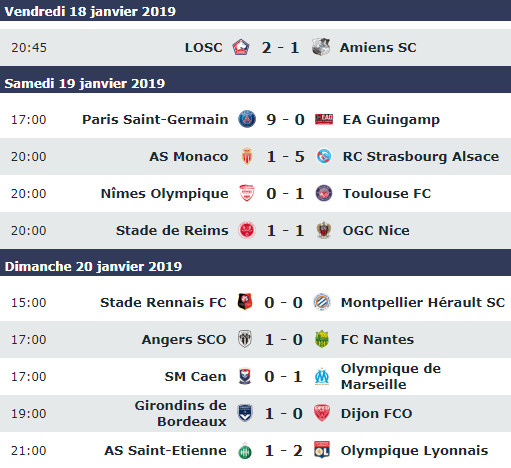Open the 1 - 5 Monaco match score

[285, 157]
